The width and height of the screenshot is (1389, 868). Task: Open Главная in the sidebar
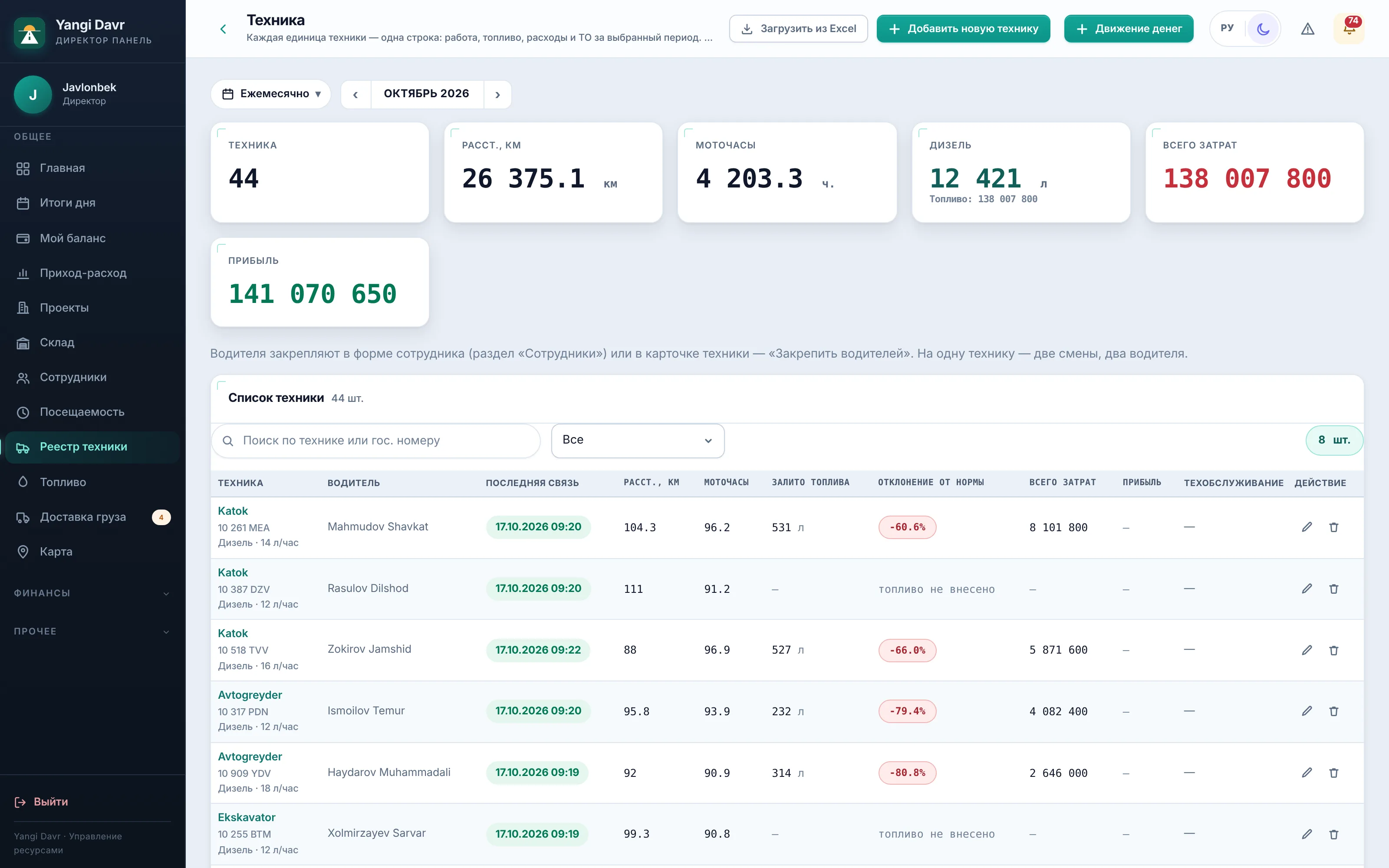coord(92,168)
